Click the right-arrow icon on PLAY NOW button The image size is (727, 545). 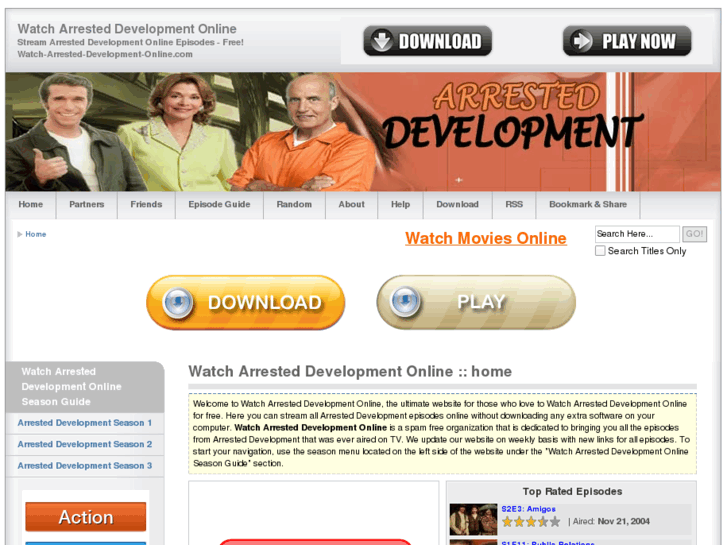(581, 41)
